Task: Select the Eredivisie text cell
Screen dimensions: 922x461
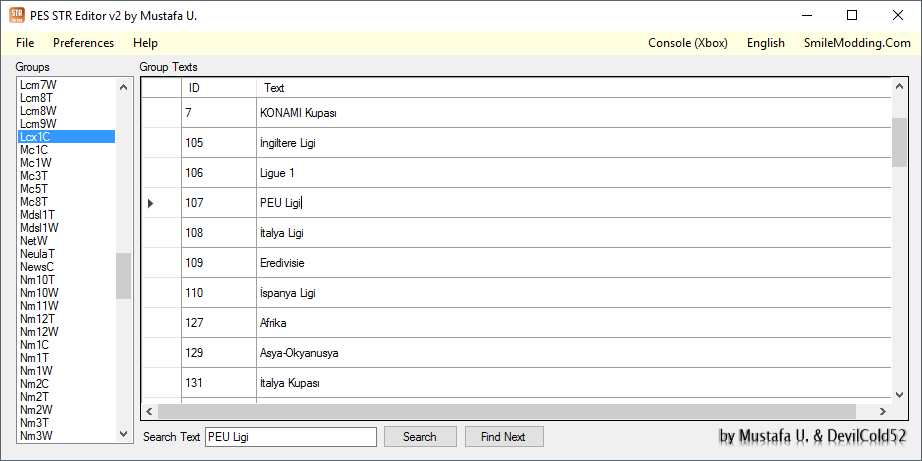Action: point(573,263)
